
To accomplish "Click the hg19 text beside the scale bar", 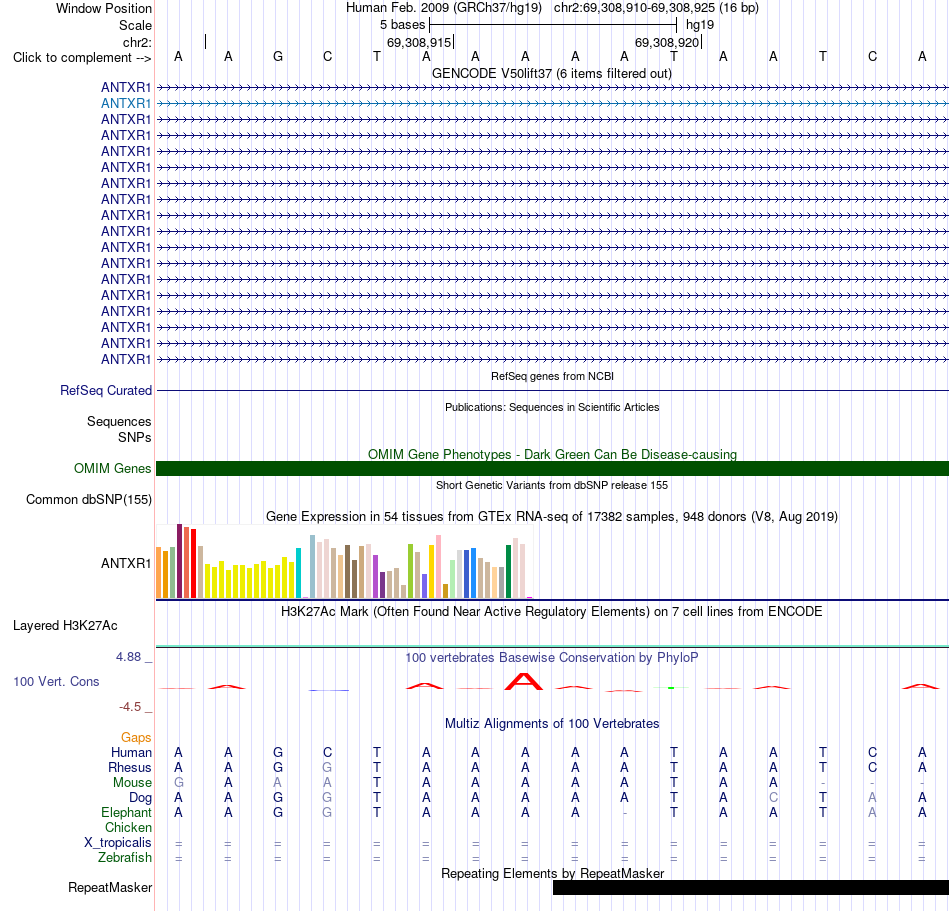I will click(x=700, y=25).
